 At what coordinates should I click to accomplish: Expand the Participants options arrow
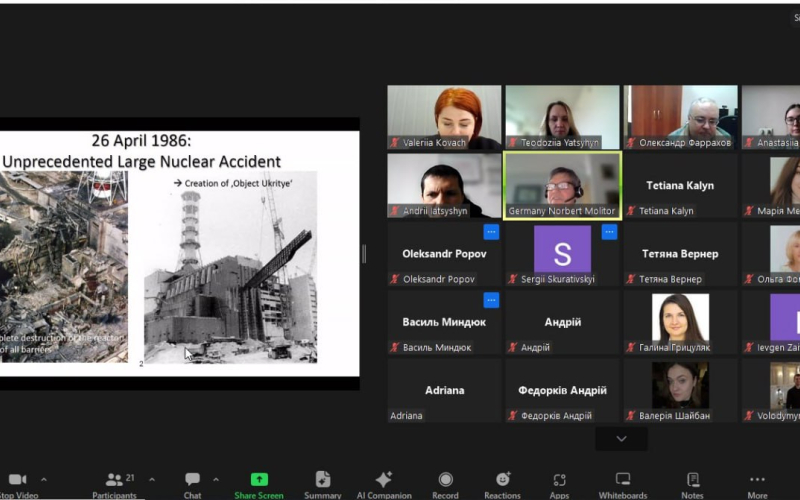pos(152,480)
